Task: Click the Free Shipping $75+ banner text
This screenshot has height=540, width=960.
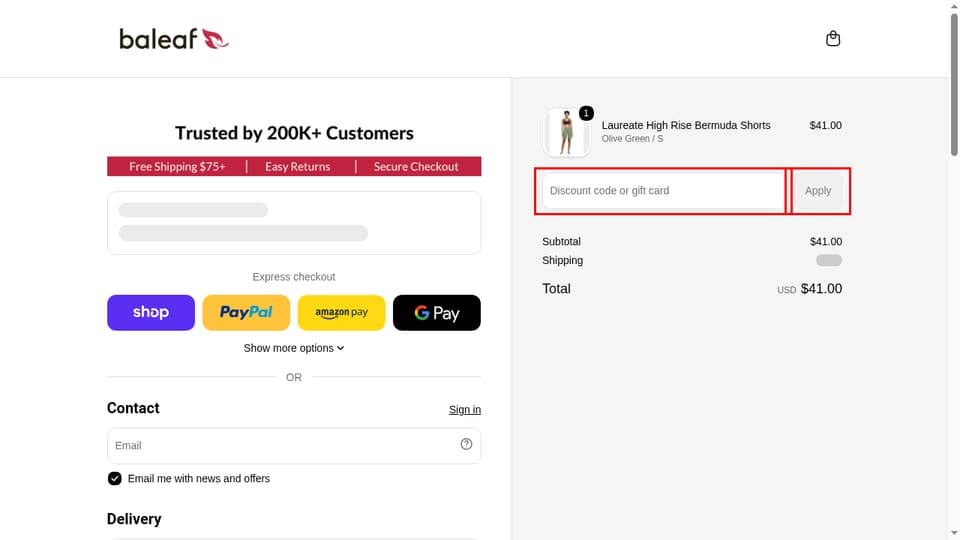Action: (177, 167)
